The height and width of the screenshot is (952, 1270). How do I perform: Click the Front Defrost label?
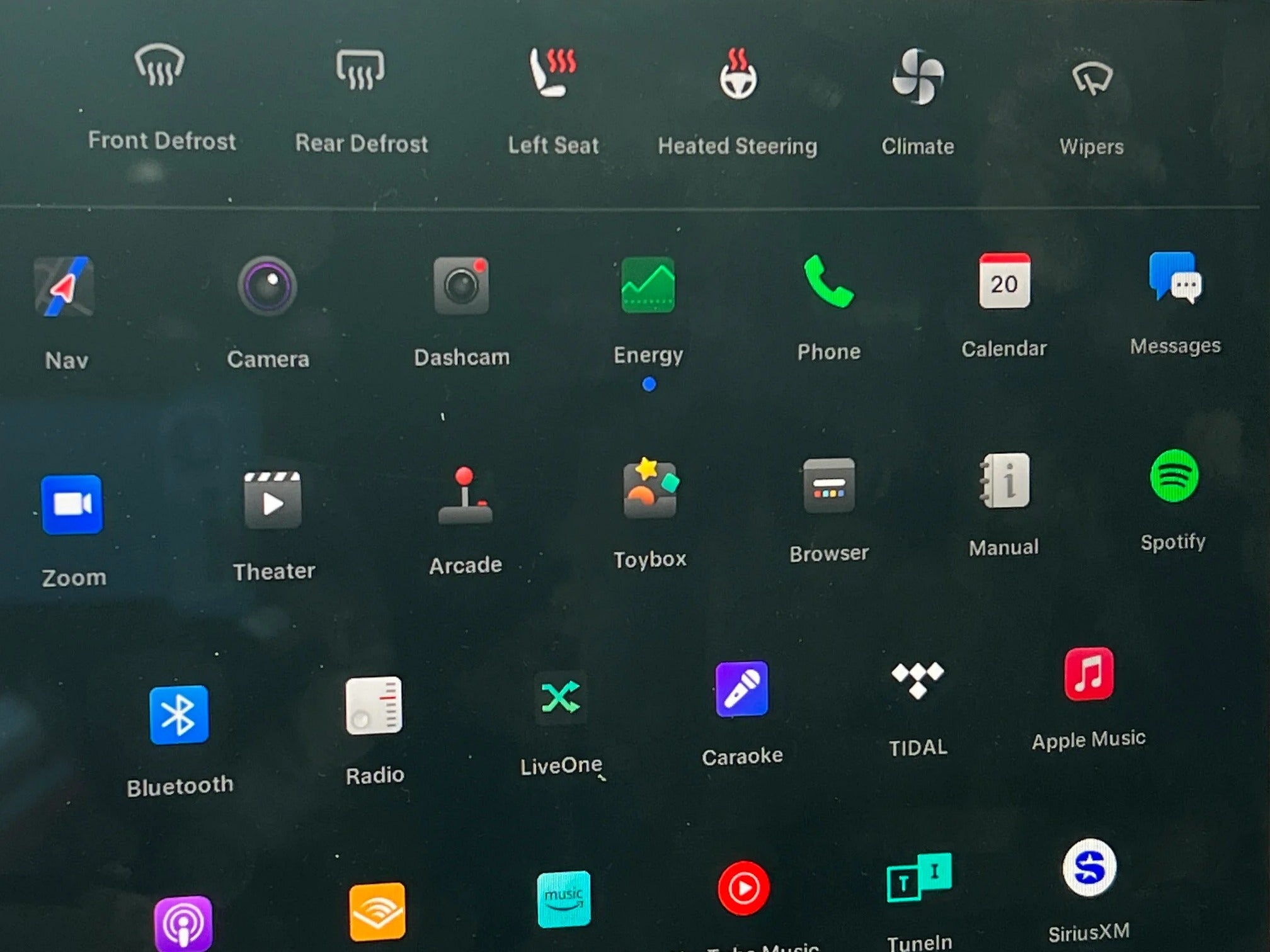(162, 141)
